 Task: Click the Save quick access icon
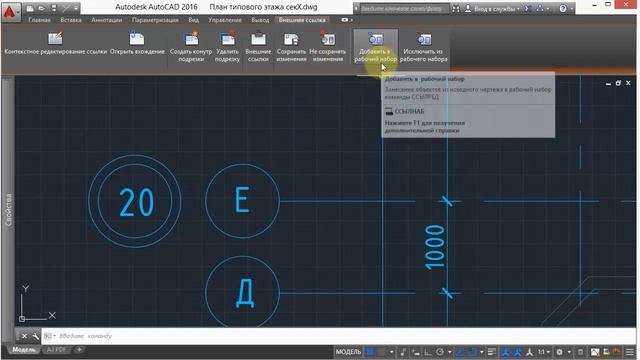click(x=53, y=8)
